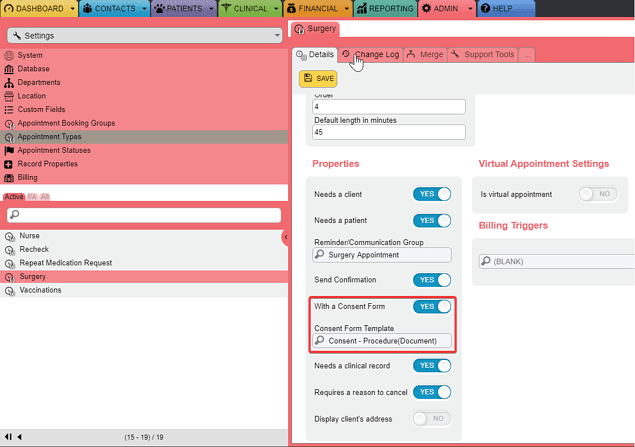Click the Support Tools wrench icon
635x447 pixels.
455,54
